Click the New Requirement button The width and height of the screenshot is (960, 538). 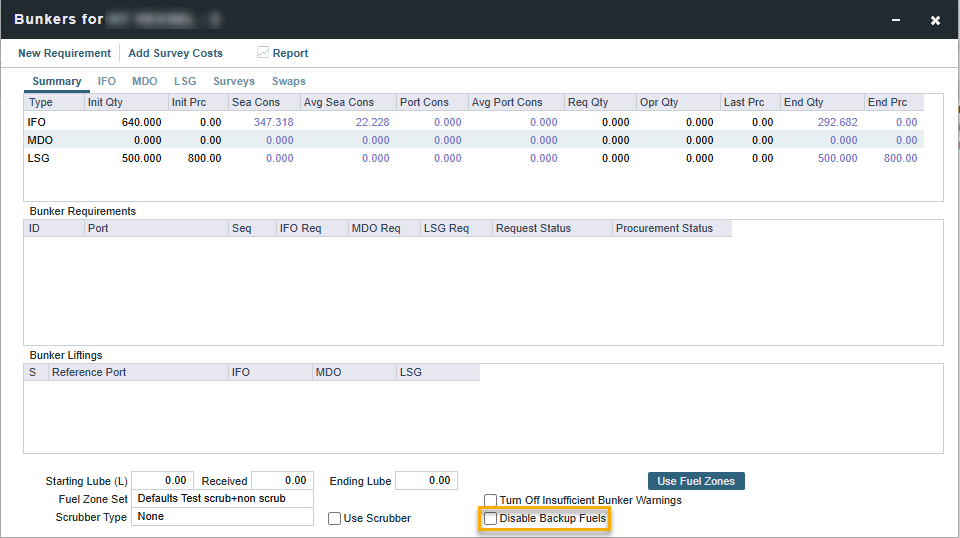(x=64, y=53)
